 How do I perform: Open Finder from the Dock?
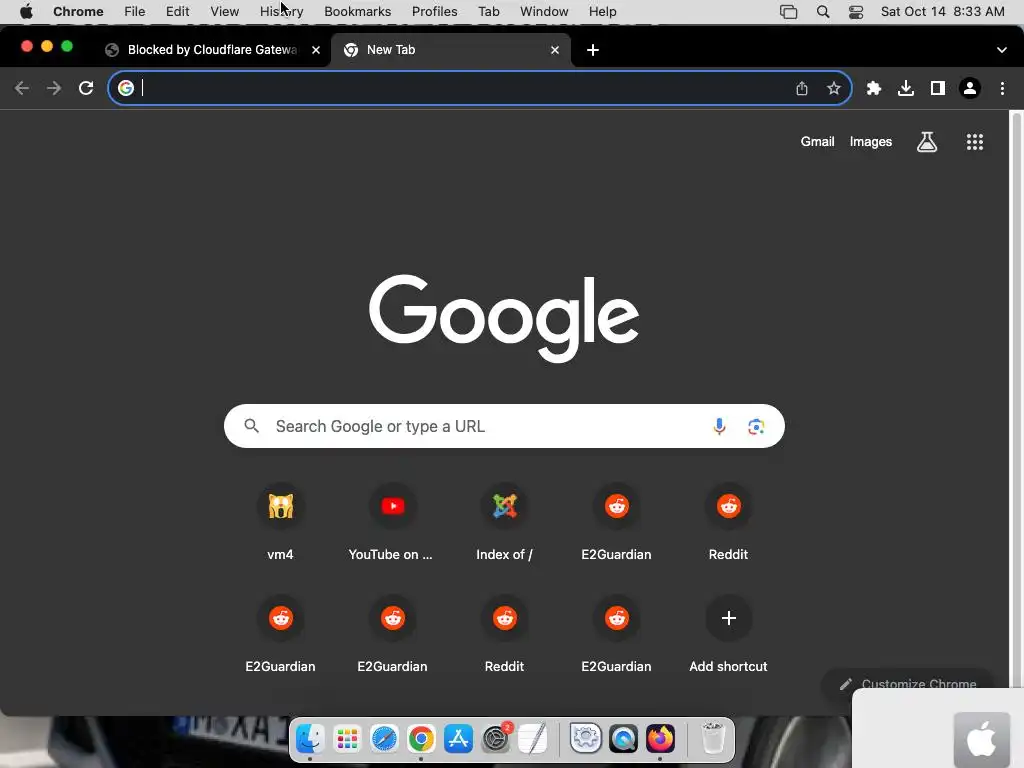310,739
